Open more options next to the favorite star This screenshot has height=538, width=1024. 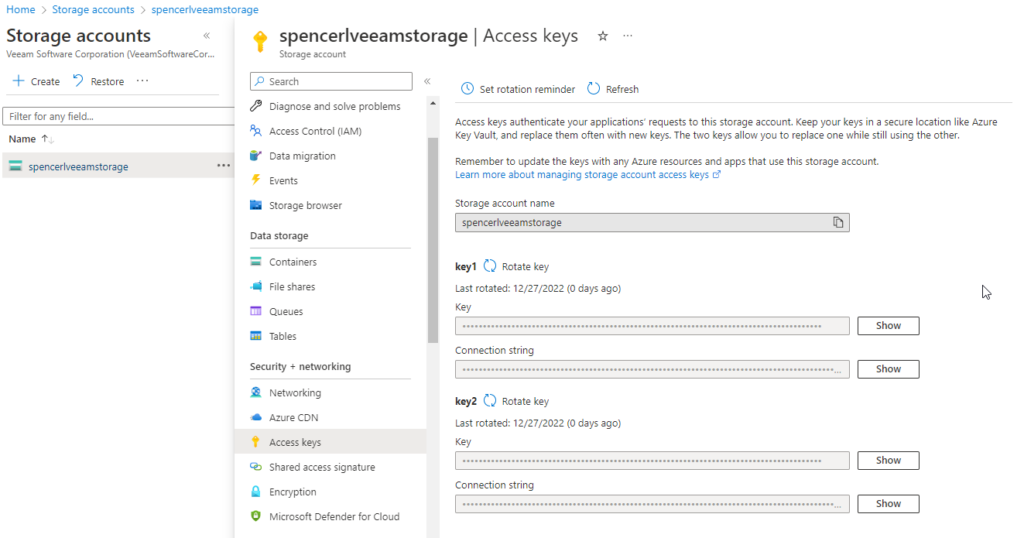(628, 36)
